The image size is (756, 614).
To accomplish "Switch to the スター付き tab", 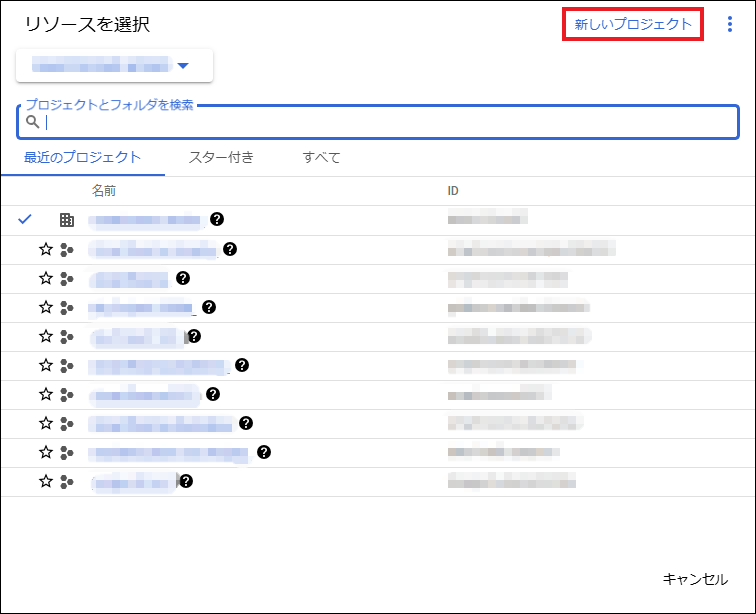I will point(221,157).
